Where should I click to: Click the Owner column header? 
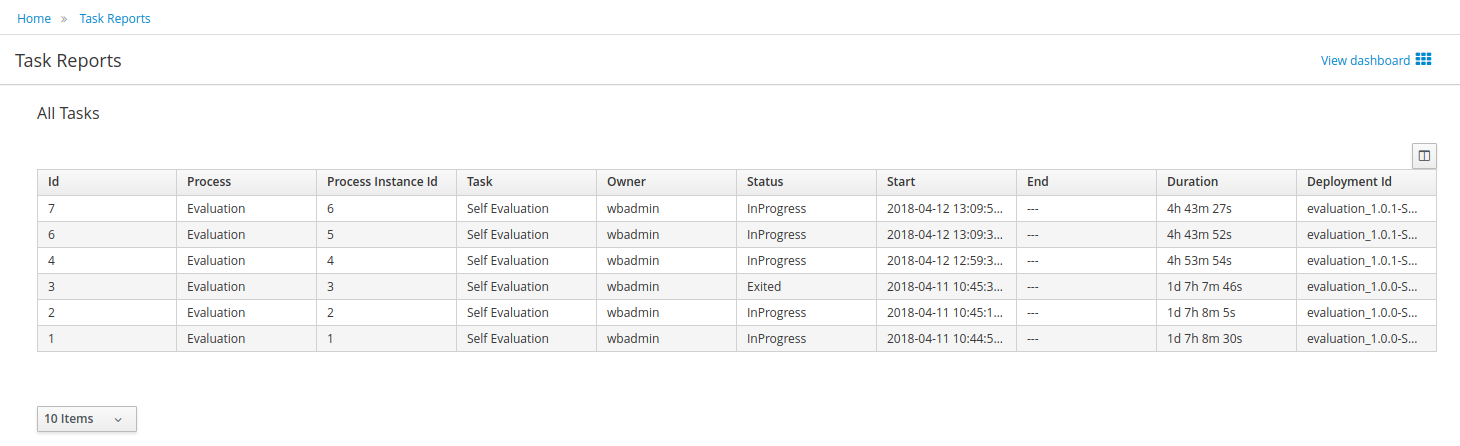[626, 182]
